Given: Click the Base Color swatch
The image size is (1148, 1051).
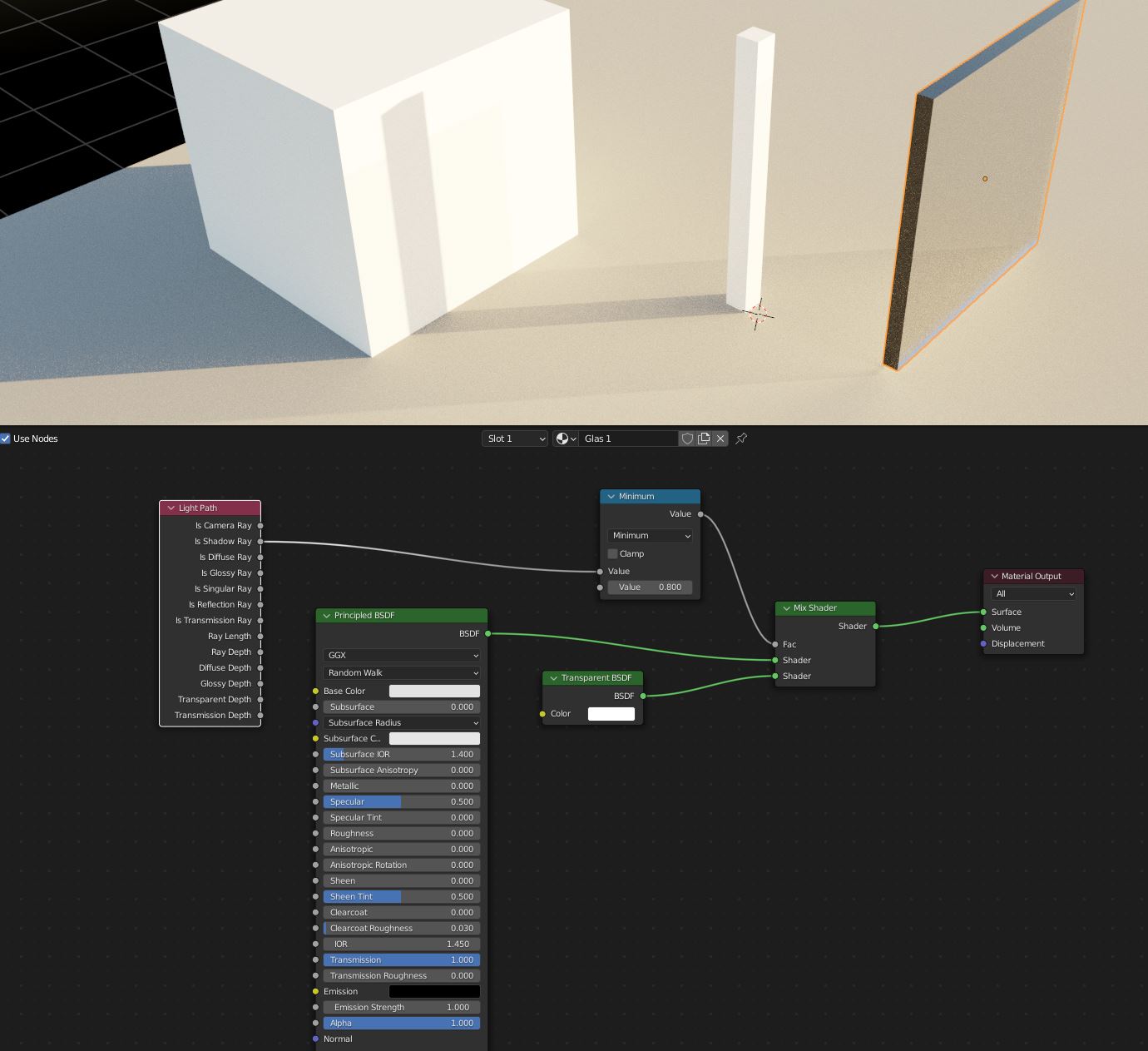Looking at the screenshot, I should click(434, 692).
